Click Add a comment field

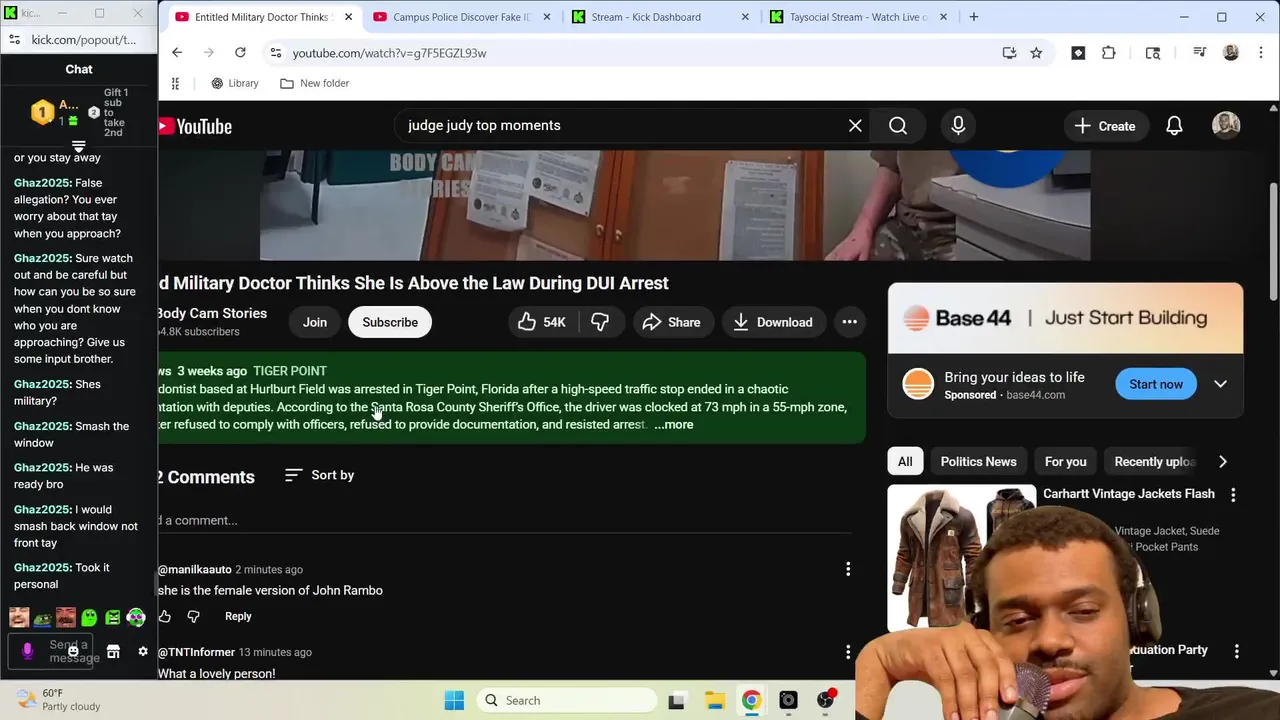point(505,520)
